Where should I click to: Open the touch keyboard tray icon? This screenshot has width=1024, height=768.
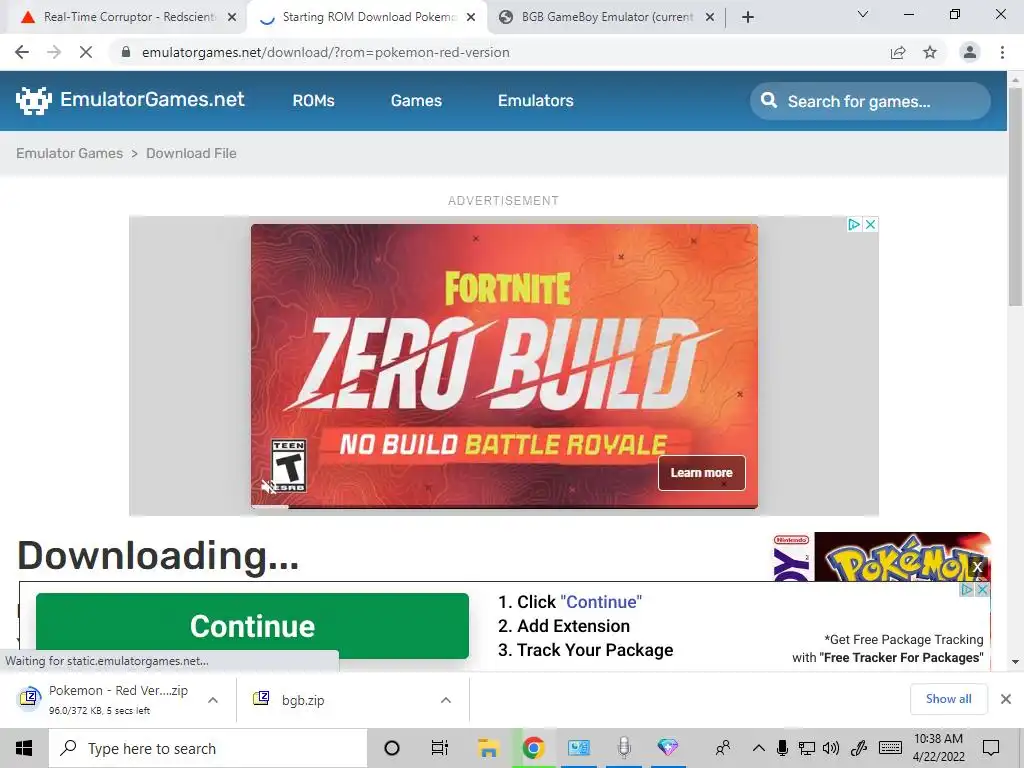coord(890,748)
